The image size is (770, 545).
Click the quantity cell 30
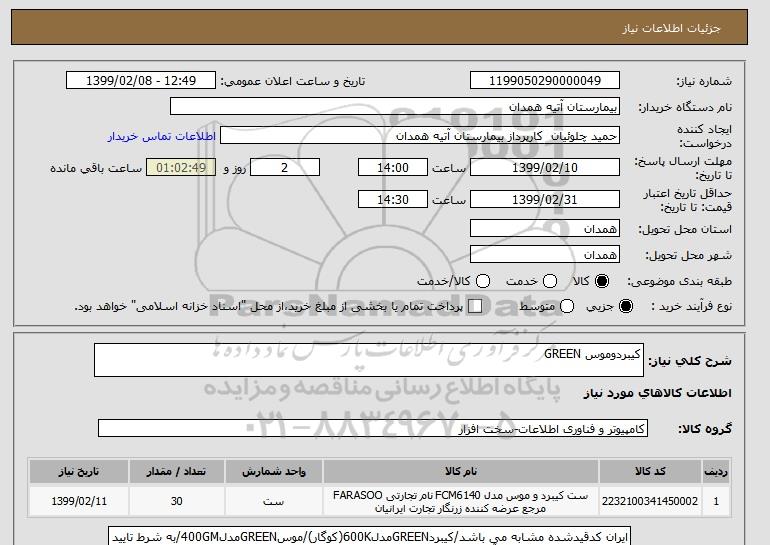click(x=176, y=501)
